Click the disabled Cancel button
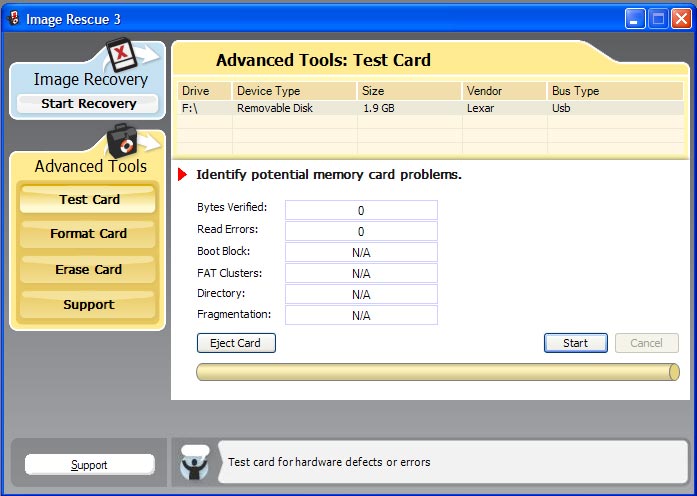The width and height of the screenshot is (697, 496). coord(647,343)
